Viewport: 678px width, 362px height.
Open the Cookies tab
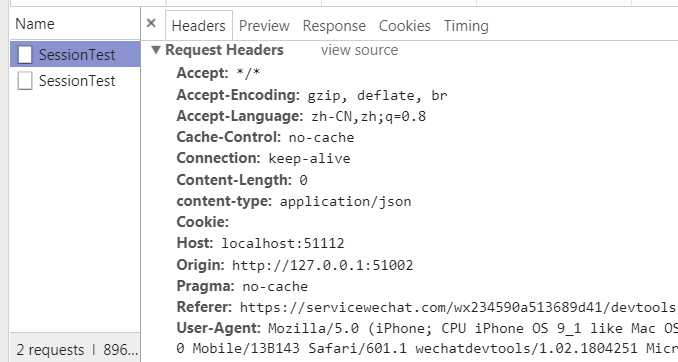pos(405,26)
